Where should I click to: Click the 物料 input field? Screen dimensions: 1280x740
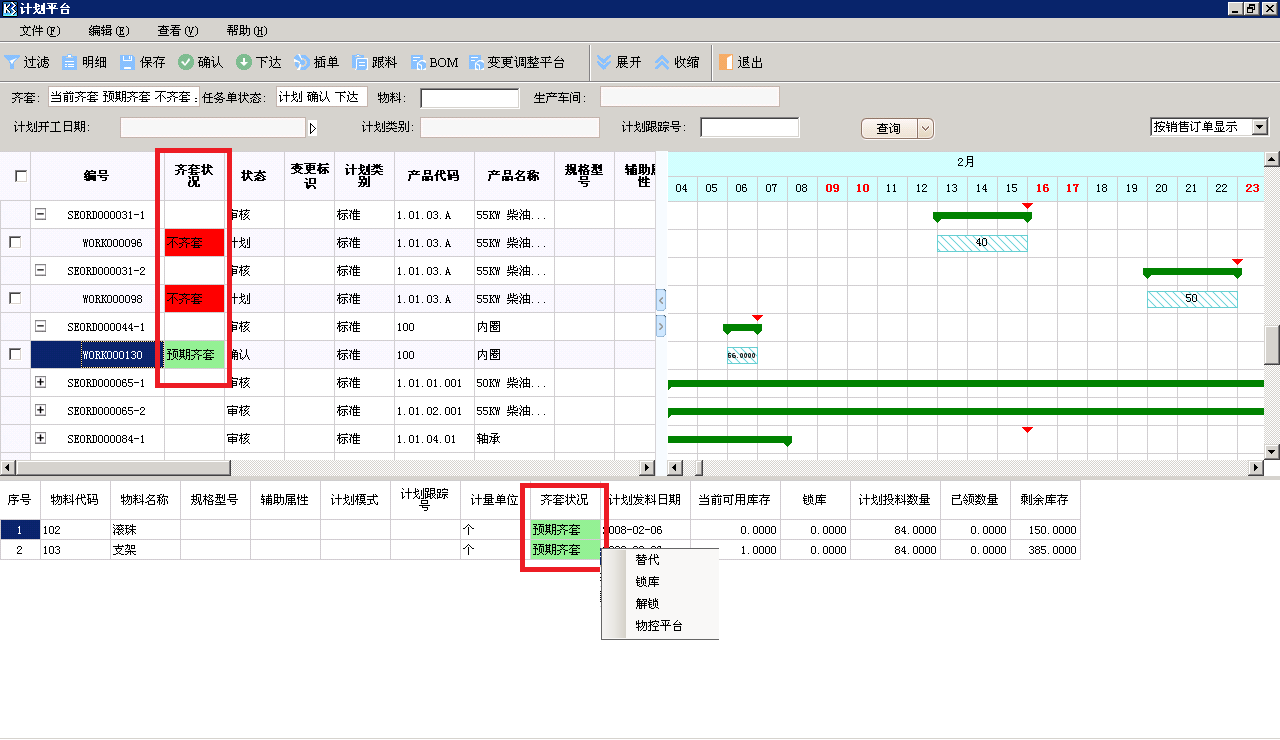tap(470, 98)
